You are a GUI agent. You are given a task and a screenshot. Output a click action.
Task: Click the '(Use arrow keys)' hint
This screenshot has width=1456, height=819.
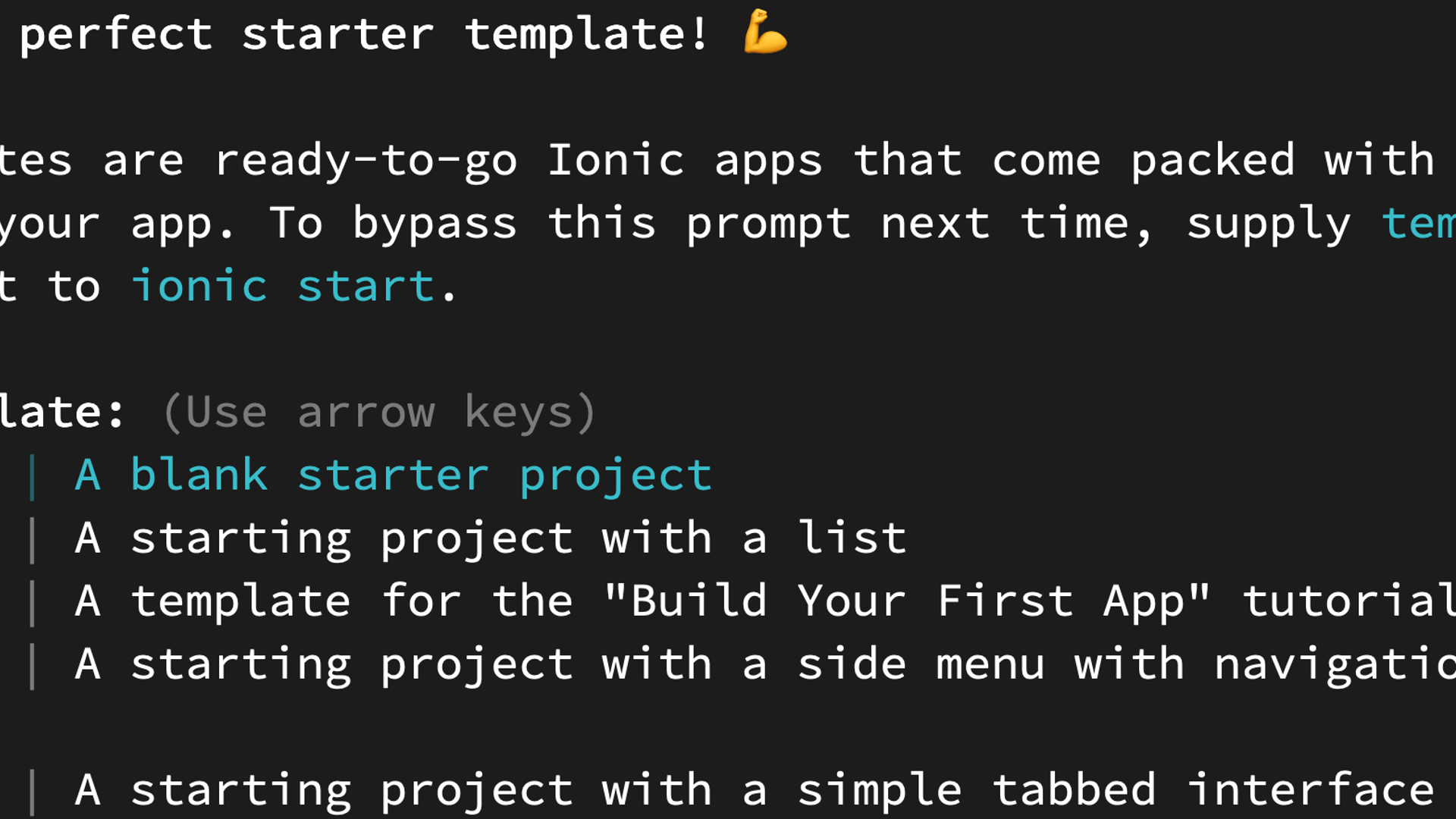[x=379, y=413]
